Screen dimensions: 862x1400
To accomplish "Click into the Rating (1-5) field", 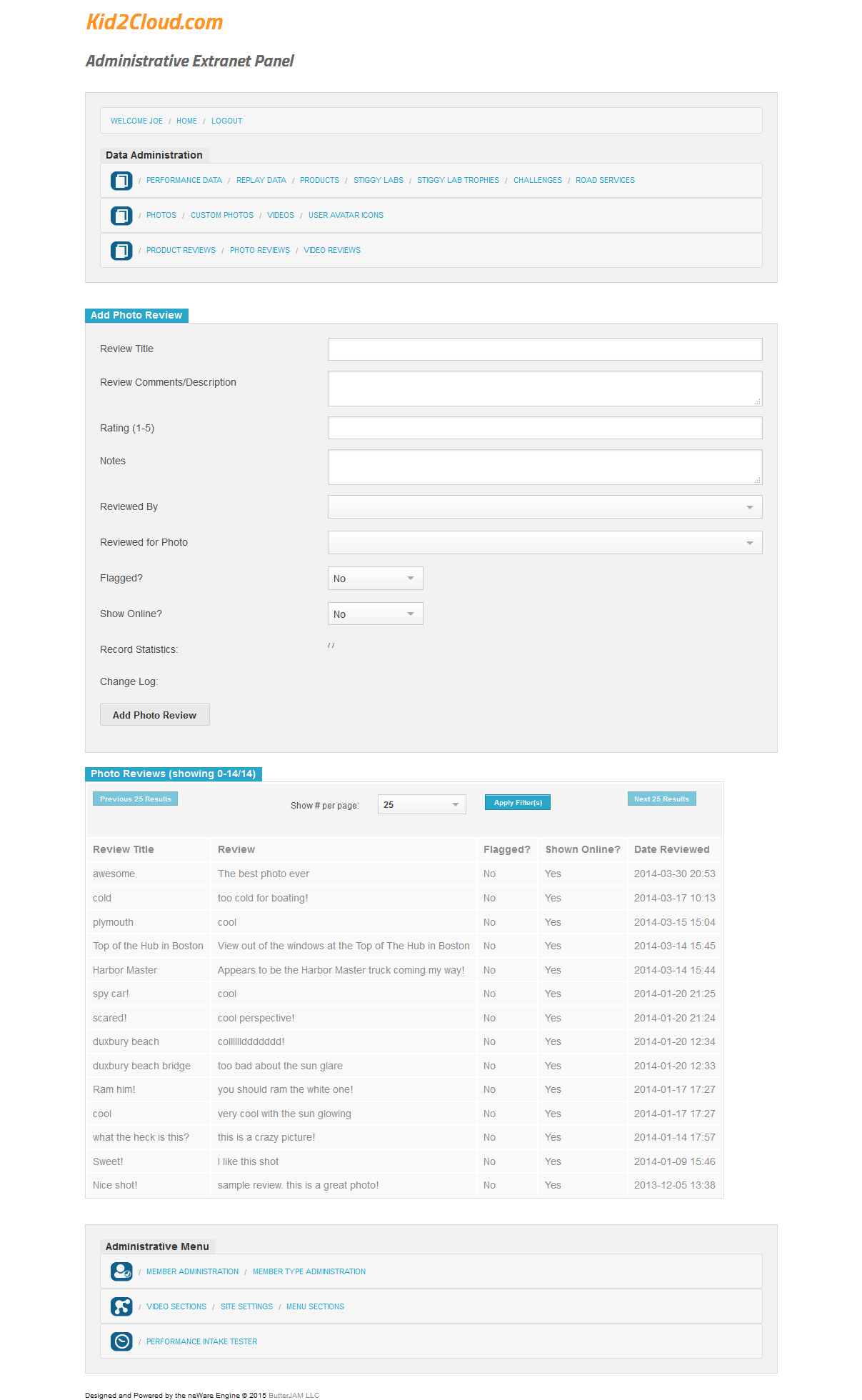I will click(544, 429).
